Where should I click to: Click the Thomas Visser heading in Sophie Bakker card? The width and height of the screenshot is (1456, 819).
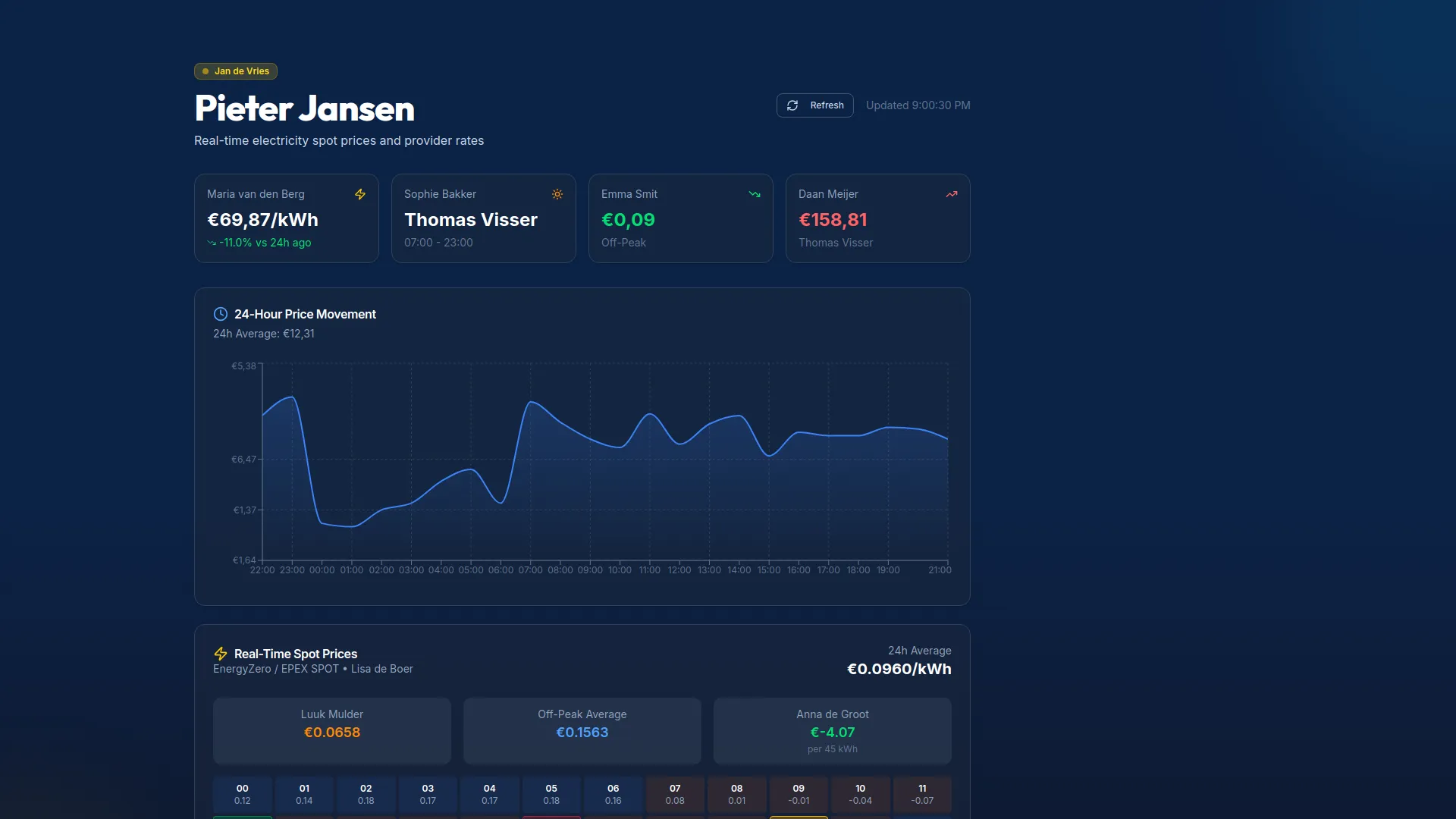(x=471, y=220)
